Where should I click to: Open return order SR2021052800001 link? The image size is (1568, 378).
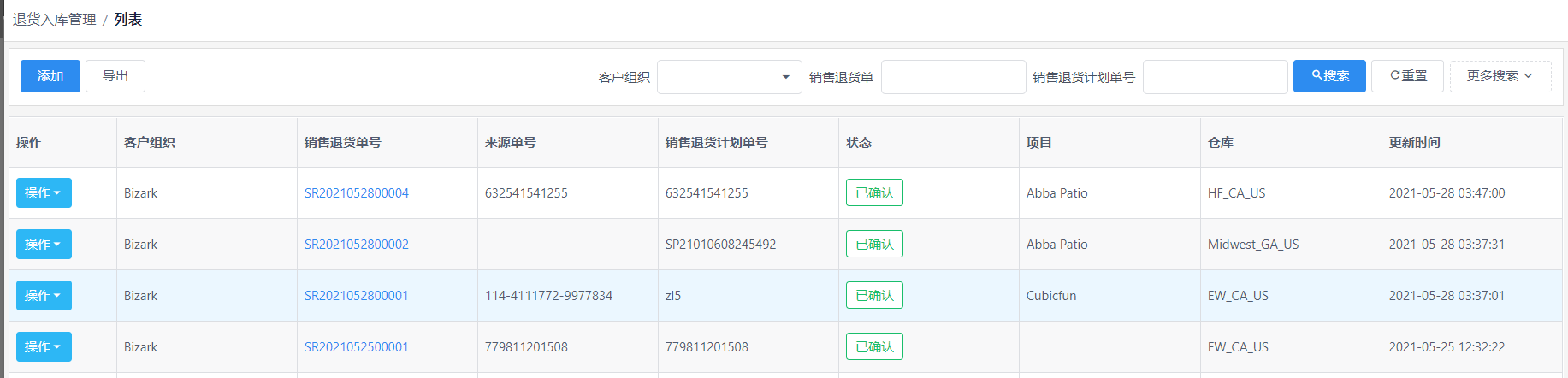point(357,296)
